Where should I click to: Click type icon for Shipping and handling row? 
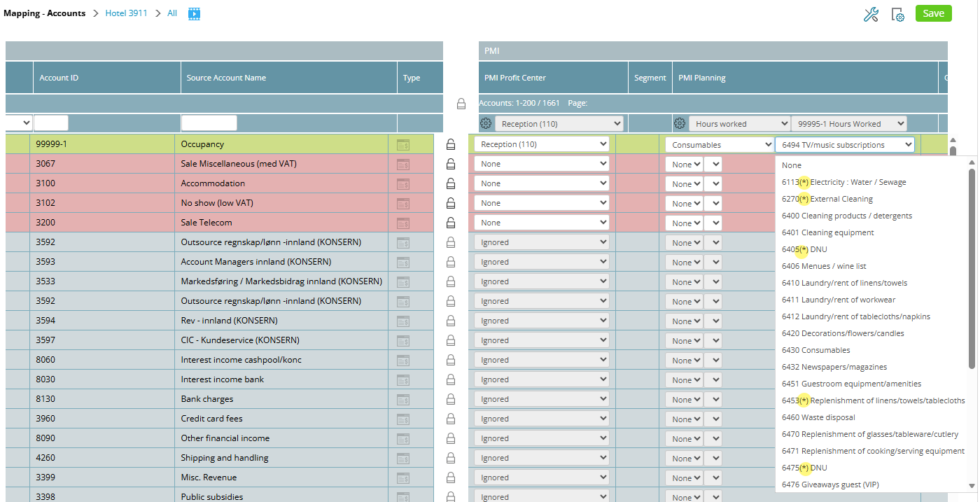(x=403, y=458)
